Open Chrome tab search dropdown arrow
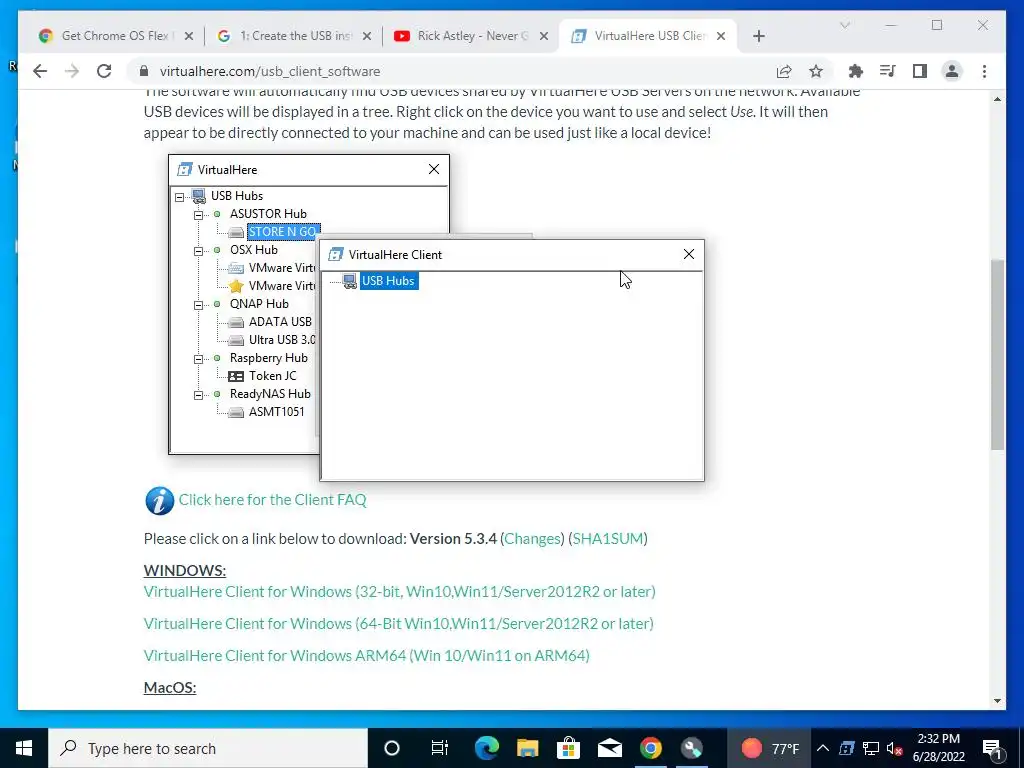1024x768 pixels. click(x=844, y=25)
